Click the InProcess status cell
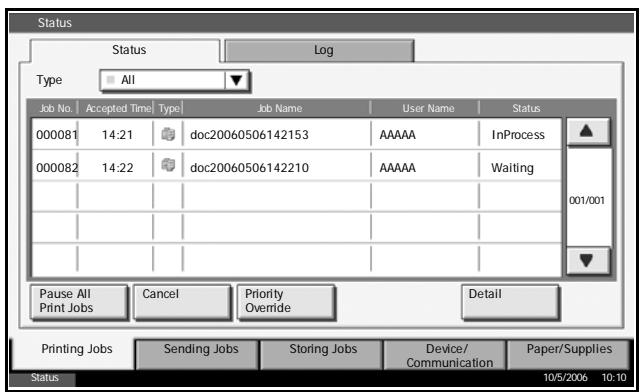640x392 pixels. (518, 135)
